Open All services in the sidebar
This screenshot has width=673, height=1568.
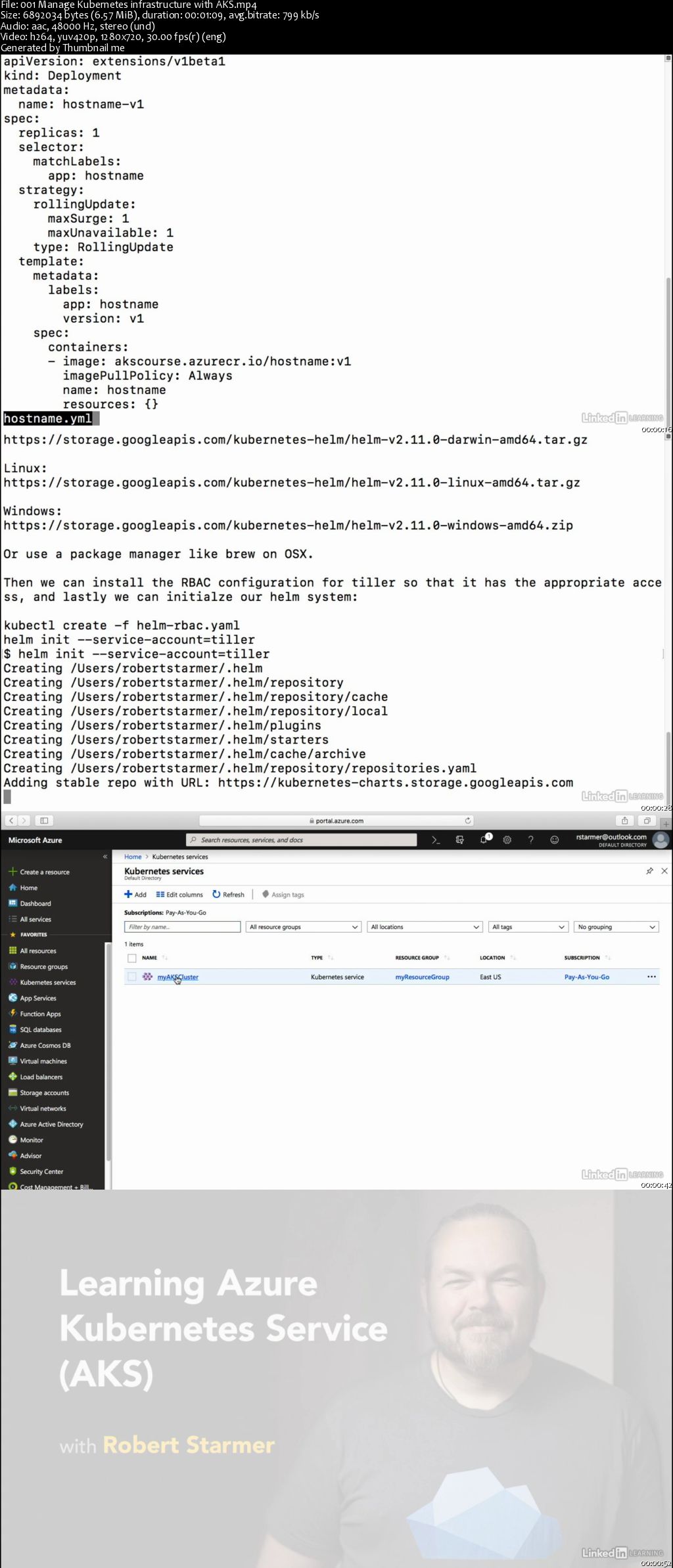point(35,919)
